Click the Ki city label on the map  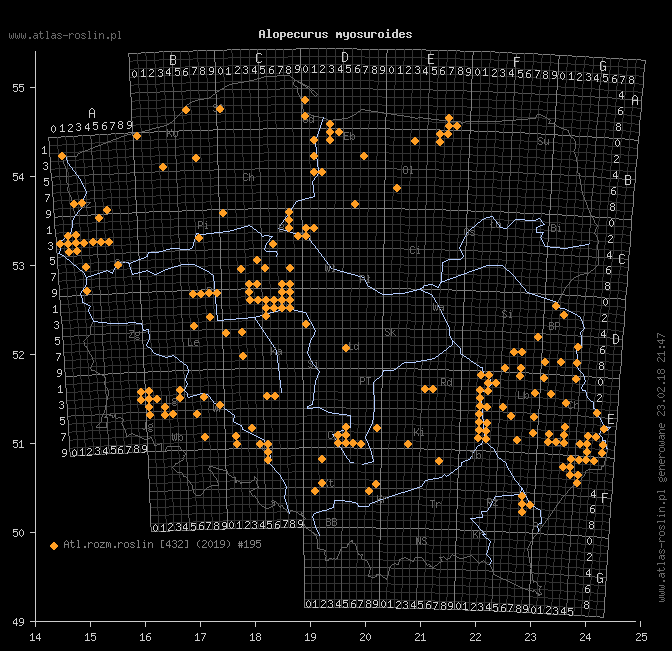(x=419, y=432)
